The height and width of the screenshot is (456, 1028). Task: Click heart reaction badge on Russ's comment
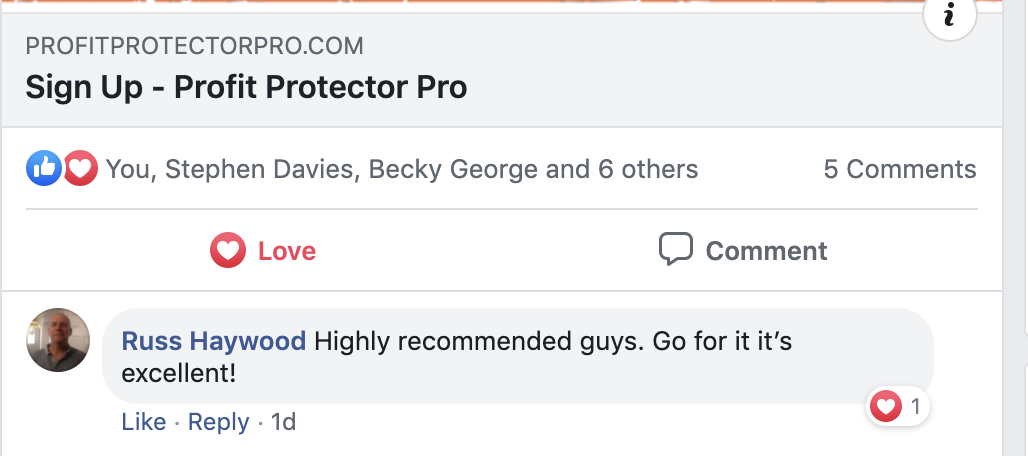click(885, 406)
